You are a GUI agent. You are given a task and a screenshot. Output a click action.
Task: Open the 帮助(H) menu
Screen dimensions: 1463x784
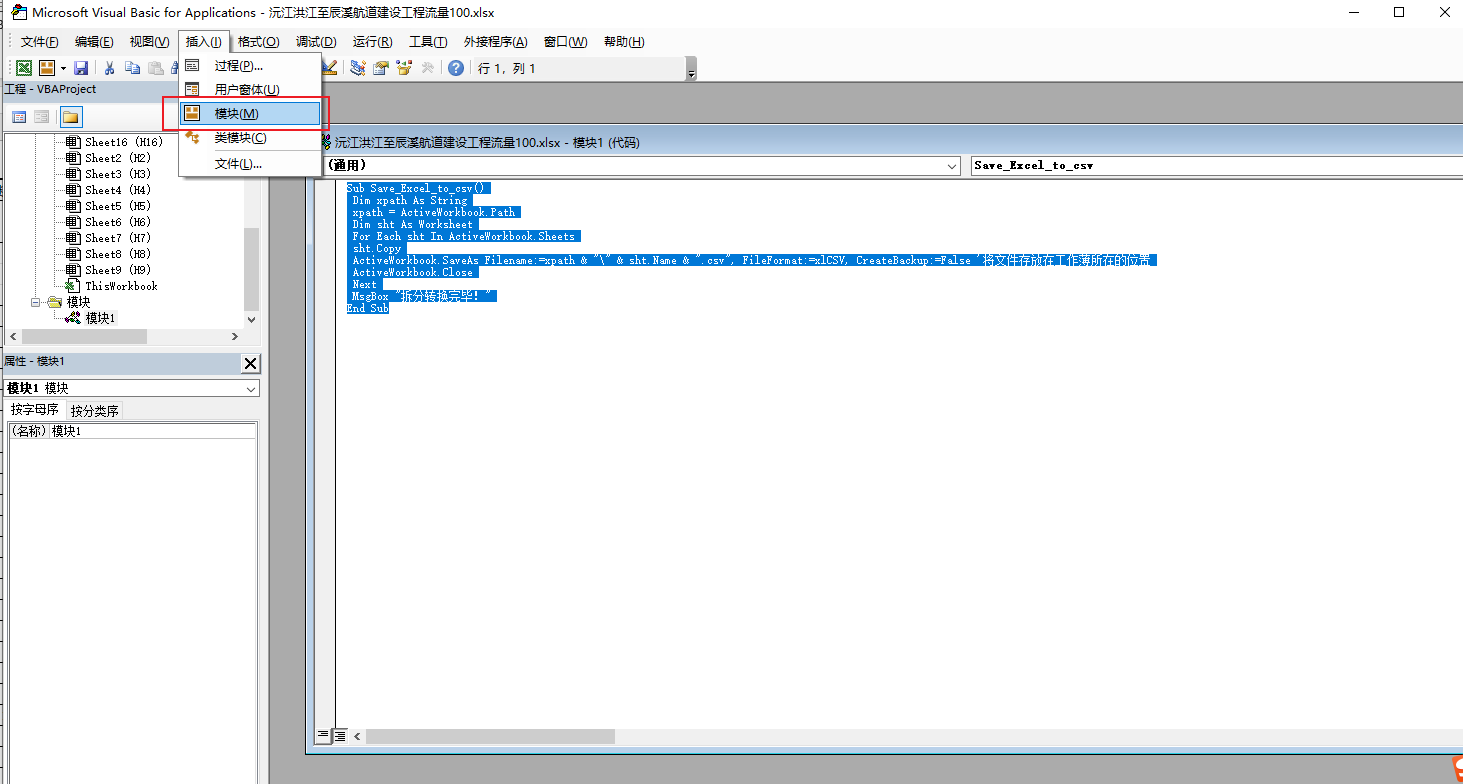coord(624,42)
